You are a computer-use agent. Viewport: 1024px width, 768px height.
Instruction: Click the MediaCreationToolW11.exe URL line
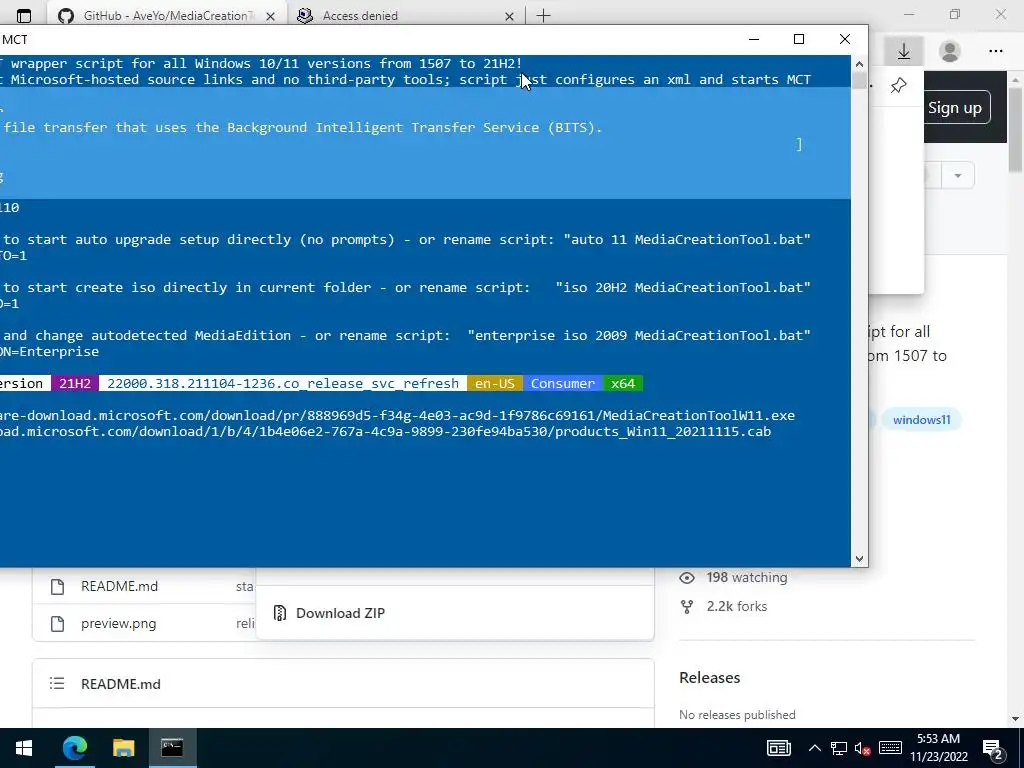click(397, 415)
